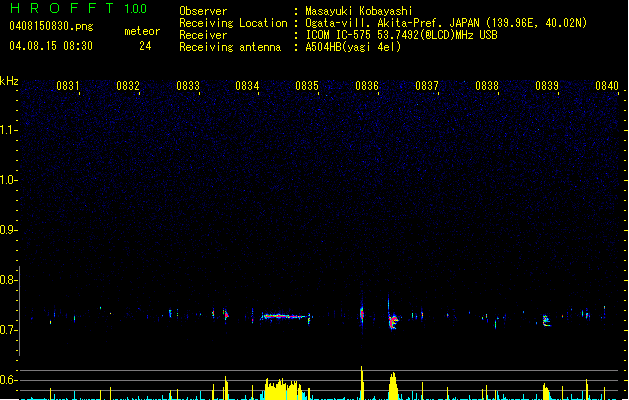629x400 pixels.
Task: Click the meteor label
Action: pyautogui.click(x=142, y=31)
